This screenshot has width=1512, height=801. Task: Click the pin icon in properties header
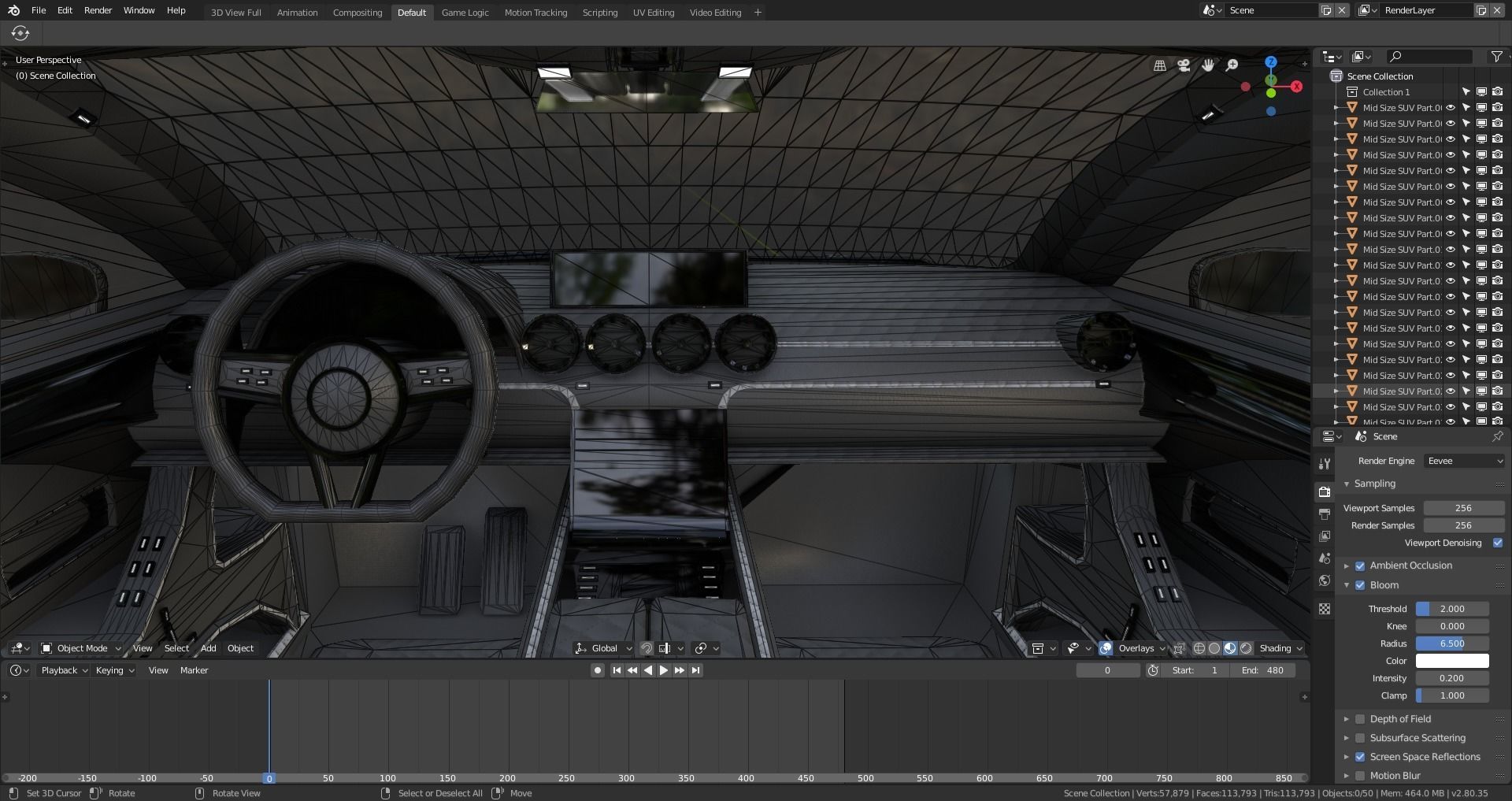tap(1497, 436)
